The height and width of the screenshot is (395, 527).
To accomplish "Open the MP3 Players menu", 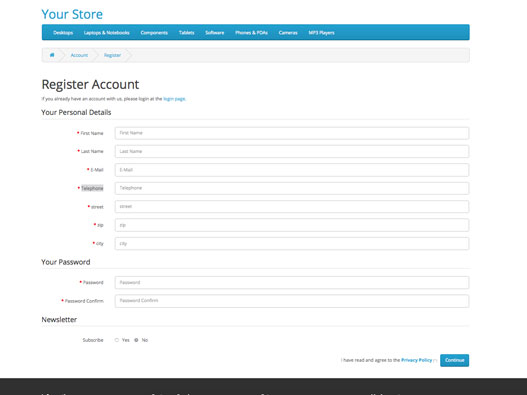I will click(321, 33).
